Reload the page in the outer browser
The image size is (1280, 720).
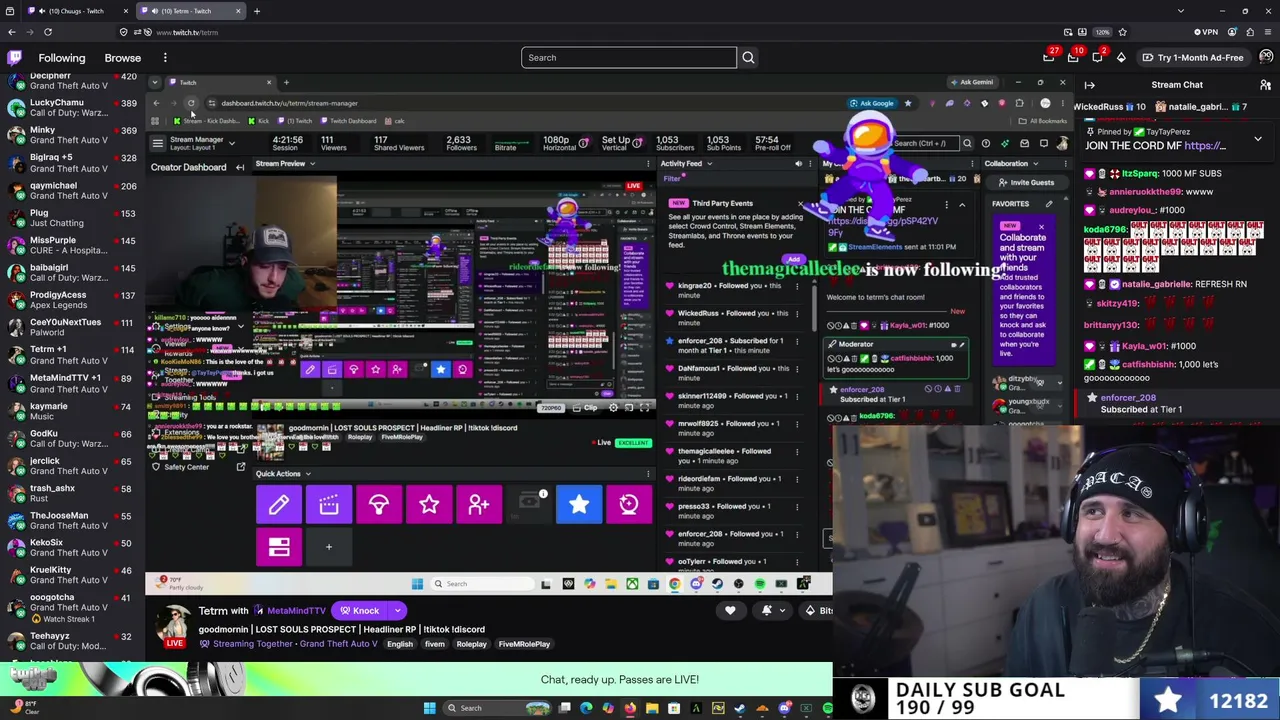tap(47, 32)
